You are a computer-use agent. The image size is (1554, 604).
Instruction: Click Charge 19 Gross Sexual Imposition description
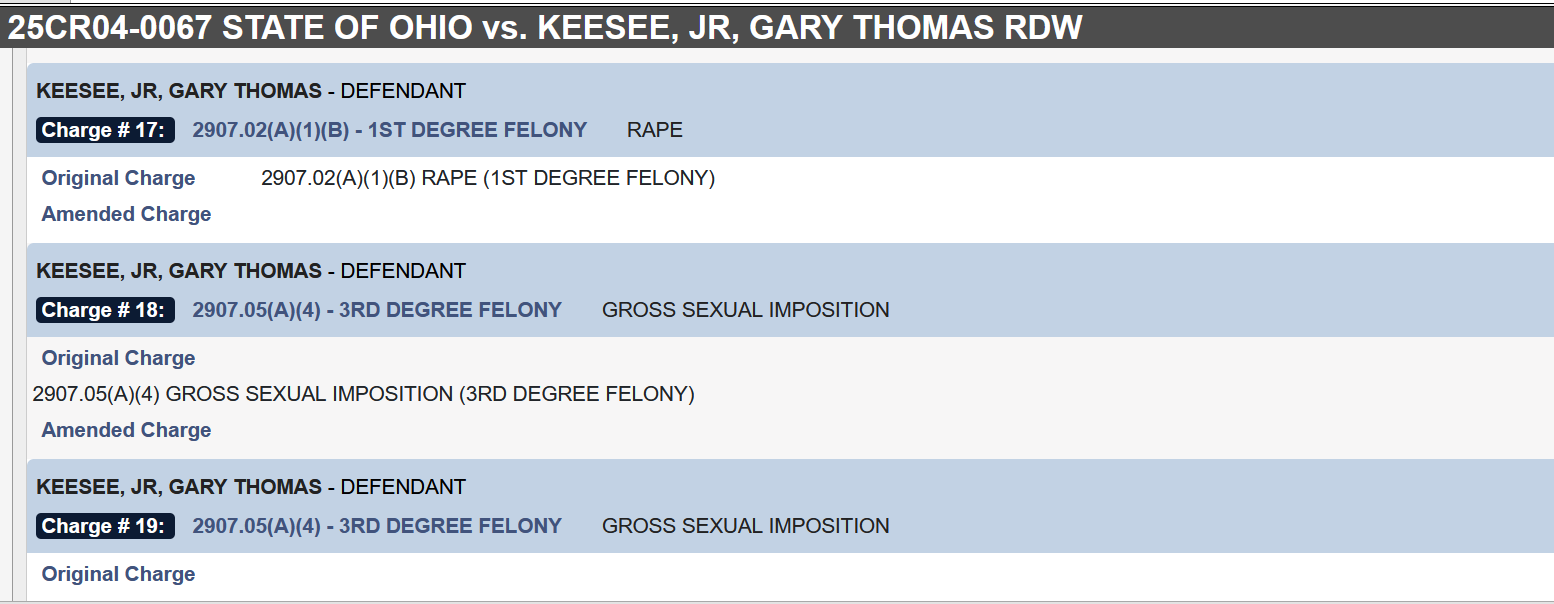click(746, 526)
